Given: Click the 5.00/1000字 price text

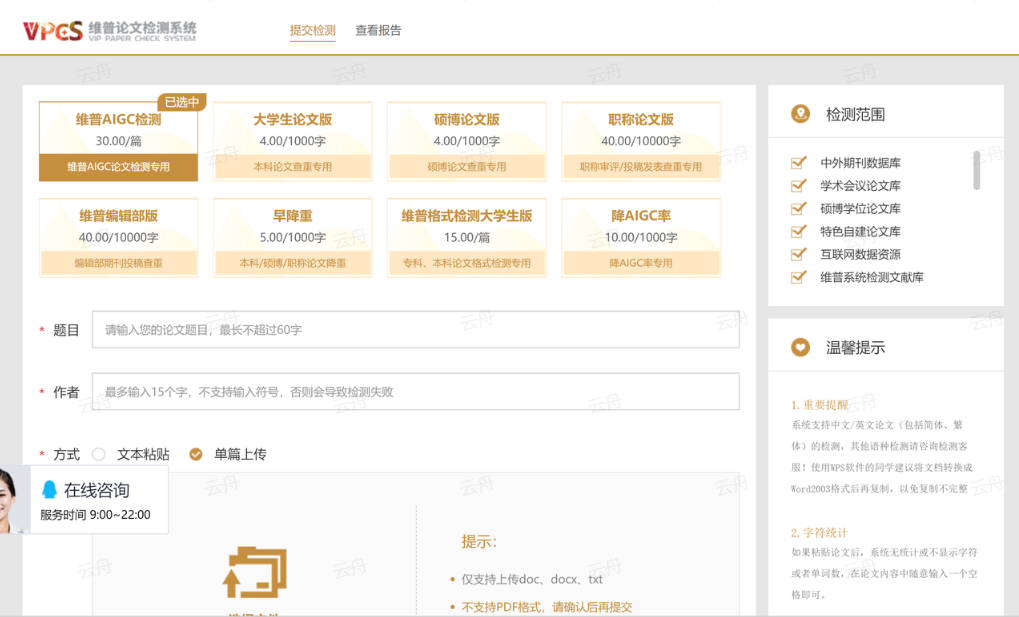Looking at the screenshot, I should pos(292,237).
